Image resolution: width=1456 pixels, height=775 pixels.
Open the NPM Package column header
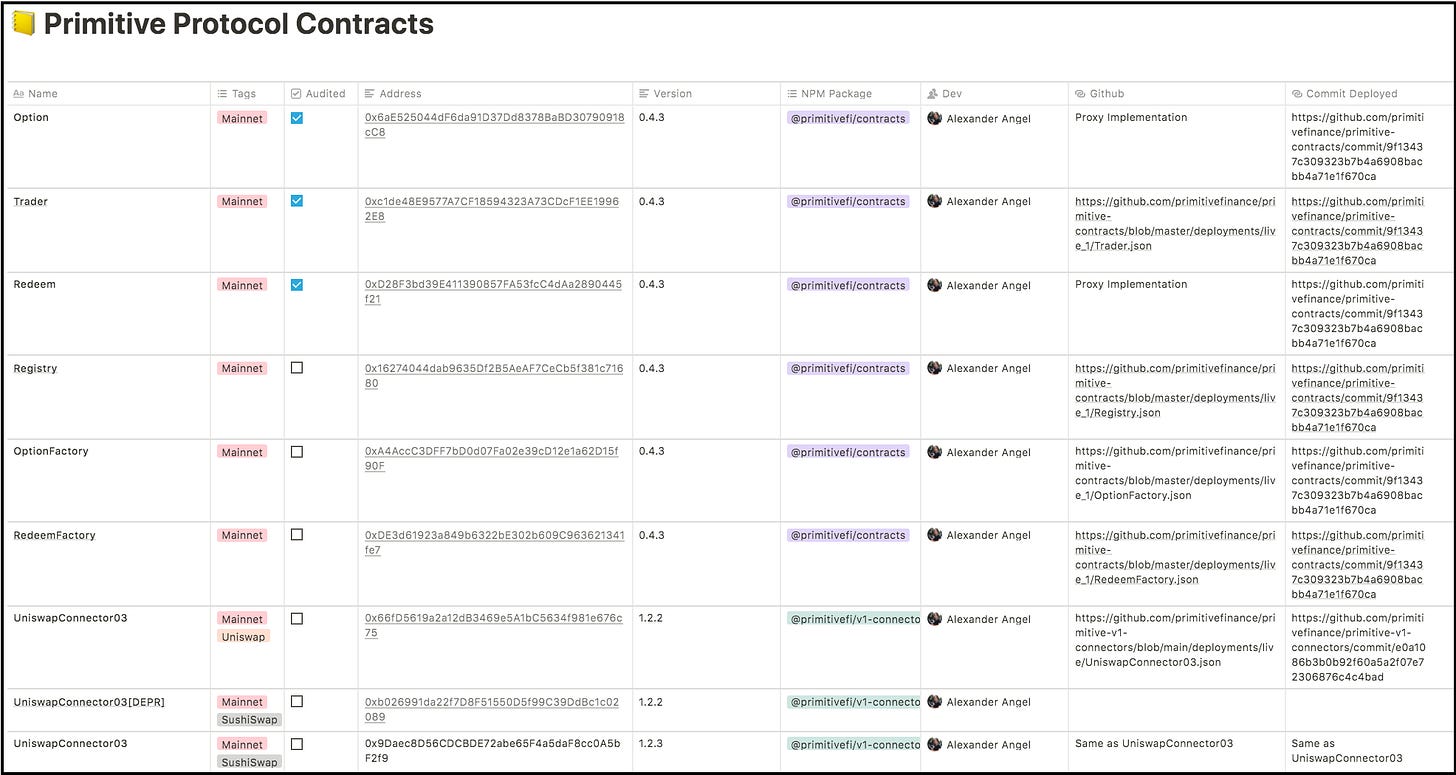850,93
